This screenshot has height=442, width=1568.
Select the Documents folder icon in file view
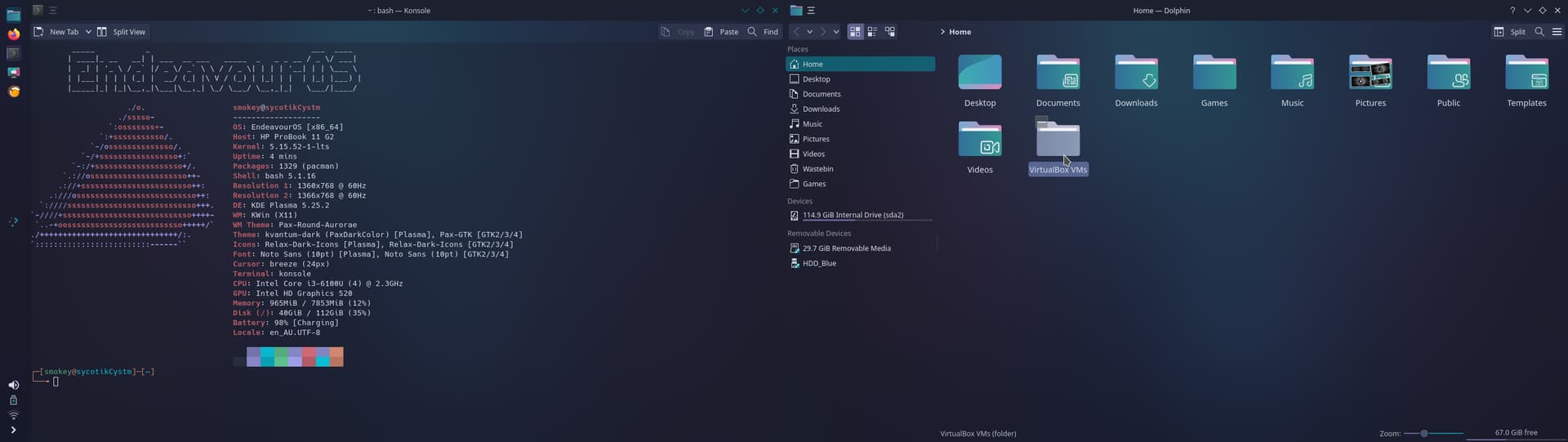click(1058, 73)
